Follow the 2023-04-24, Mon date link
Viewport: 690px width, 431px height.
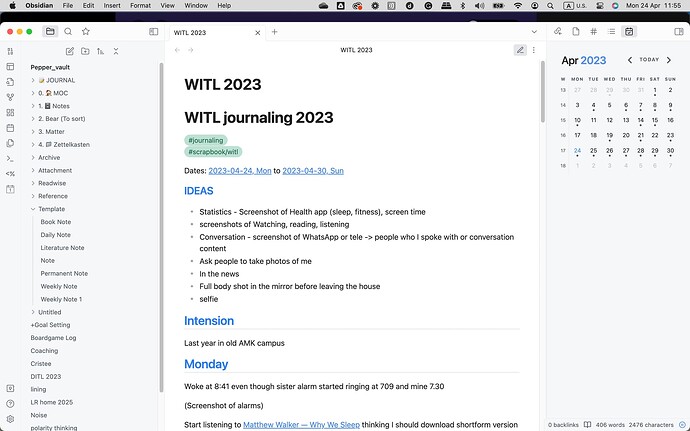tap(240, 171)
